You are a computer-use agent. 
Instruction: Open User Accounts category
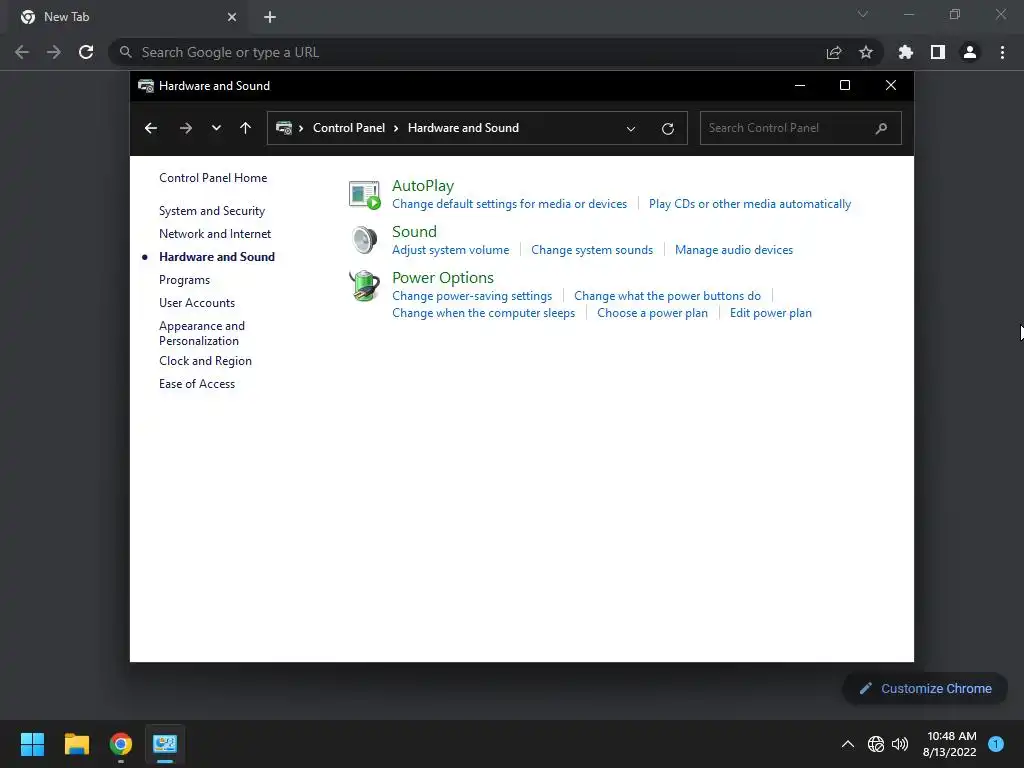click(197, 303)
